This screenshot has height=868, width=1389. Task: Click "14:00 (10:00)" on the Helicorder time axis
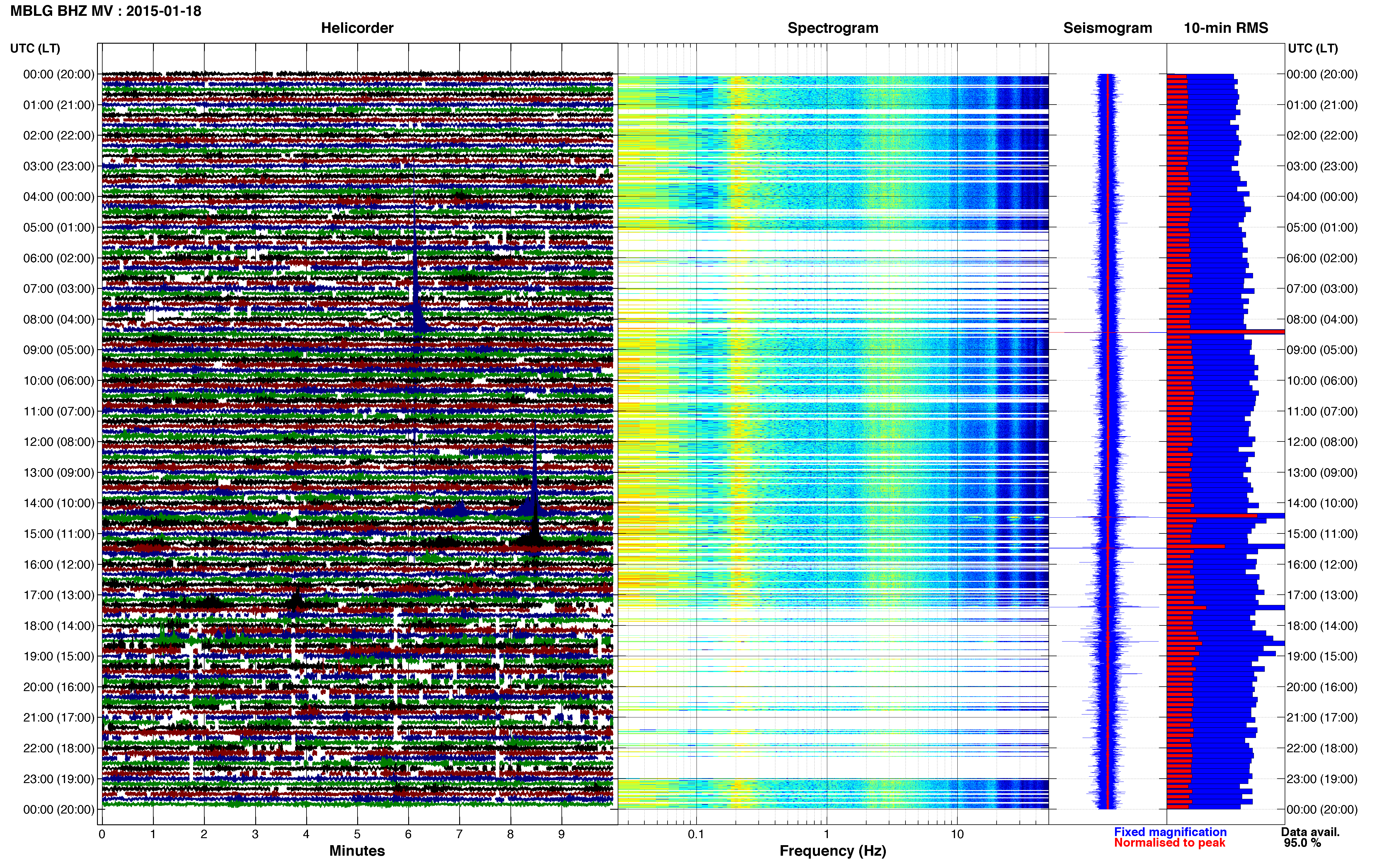pyautogui.click(x=59, y=504)
